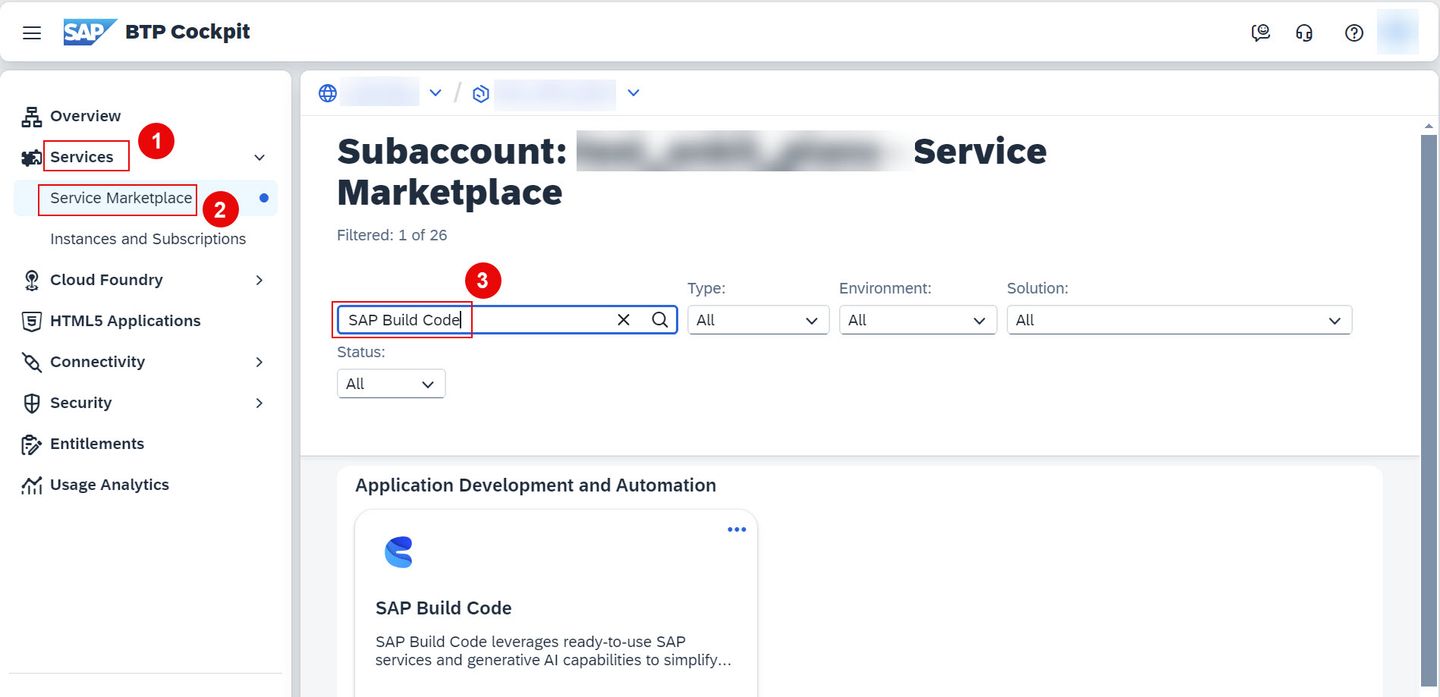The height and width of the screenshot is (697, 1440).
Task: Click the BTP Cockpit title
Action: point(188,32)
